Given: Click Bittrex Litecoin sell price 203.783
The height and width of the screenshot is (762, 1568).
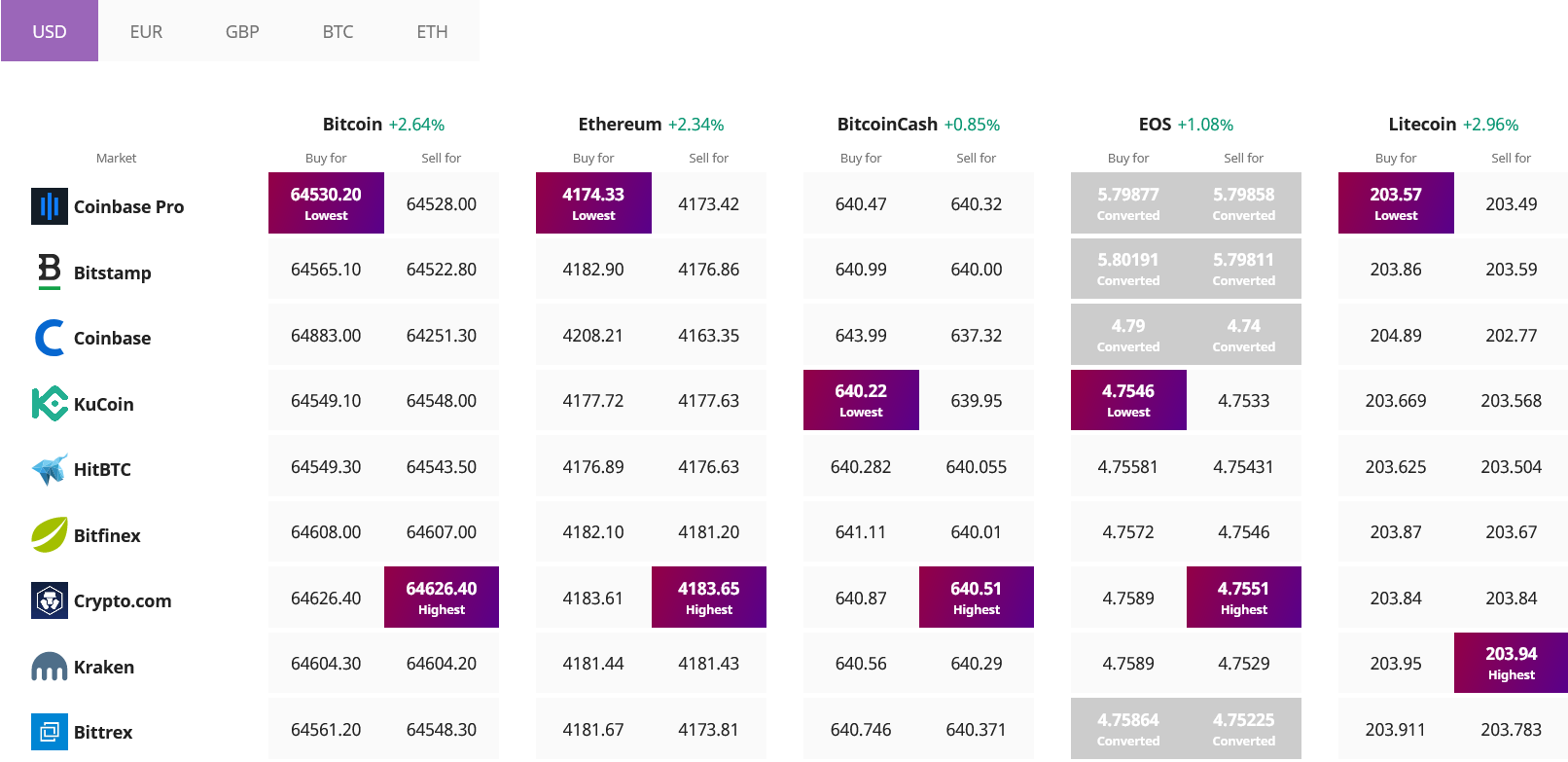Looking at the screenshot, I should 1512,730.
